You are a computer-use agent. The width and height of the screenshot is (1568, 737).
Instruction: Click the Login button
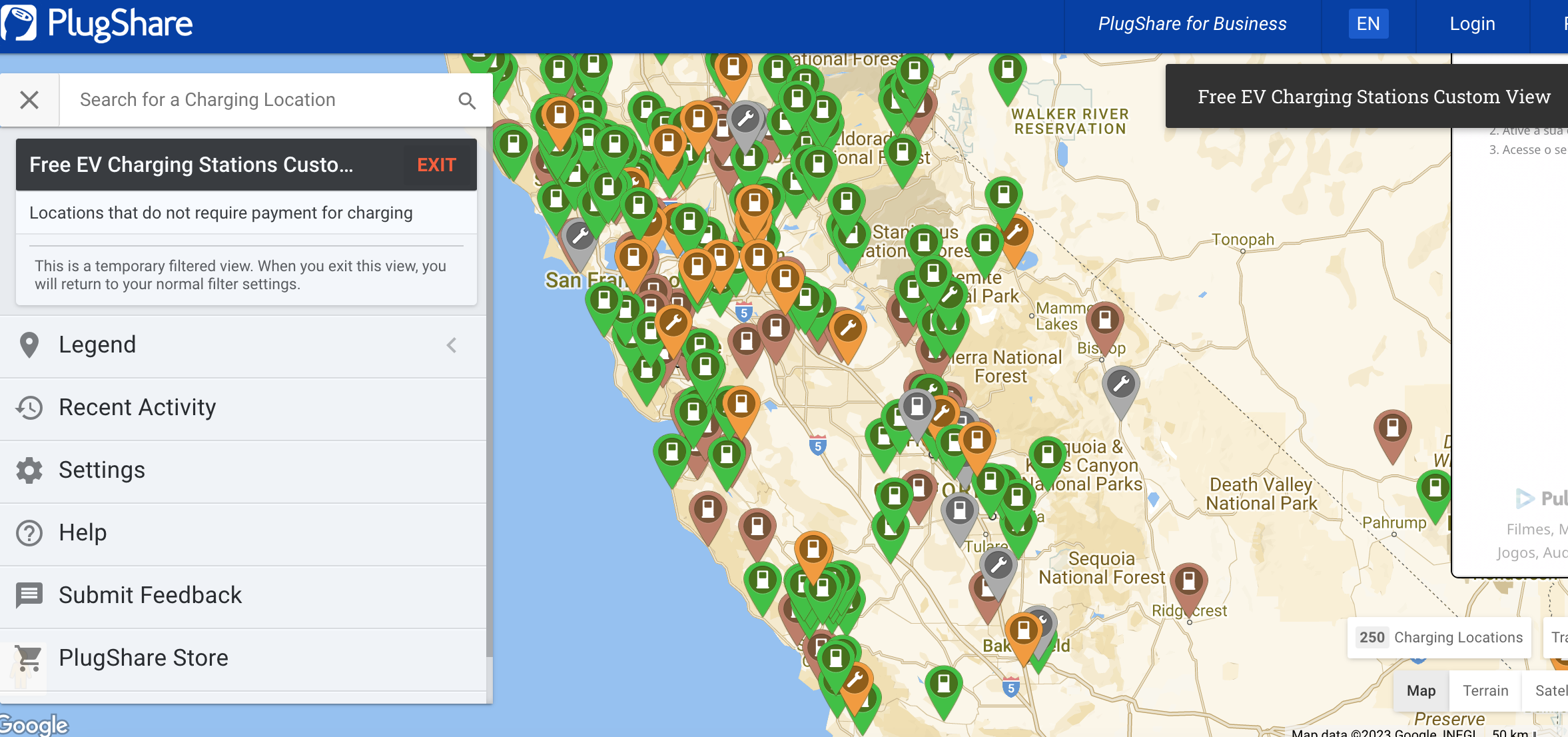1472,24
